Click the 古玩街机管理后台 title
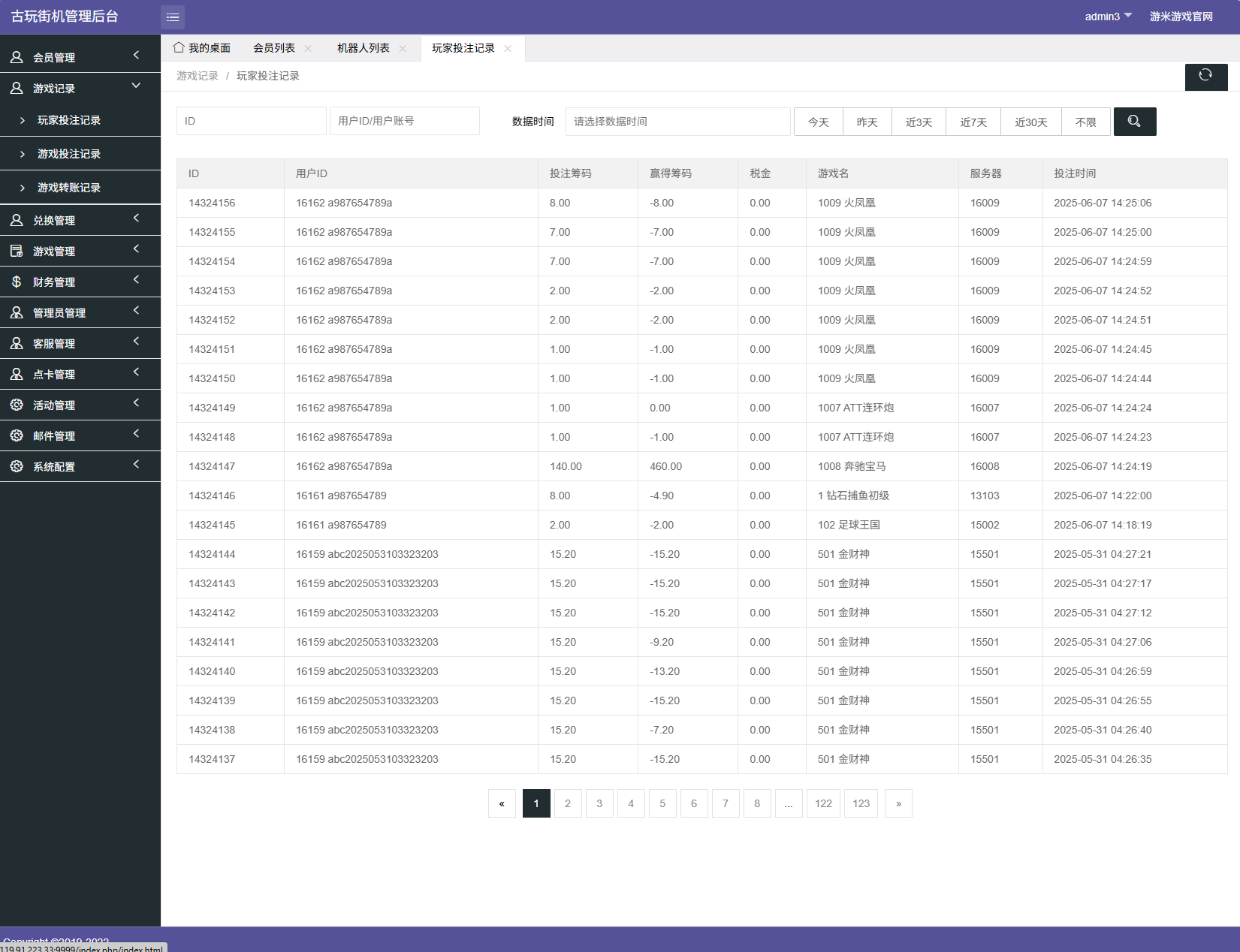 (x=65, y=17)
